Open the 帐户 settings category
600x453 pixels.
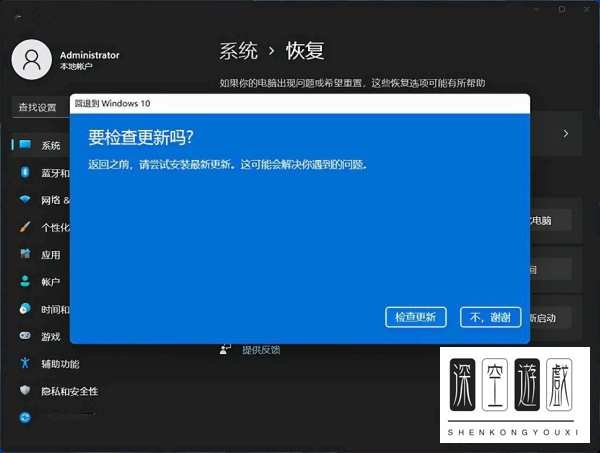coord(51,282)
